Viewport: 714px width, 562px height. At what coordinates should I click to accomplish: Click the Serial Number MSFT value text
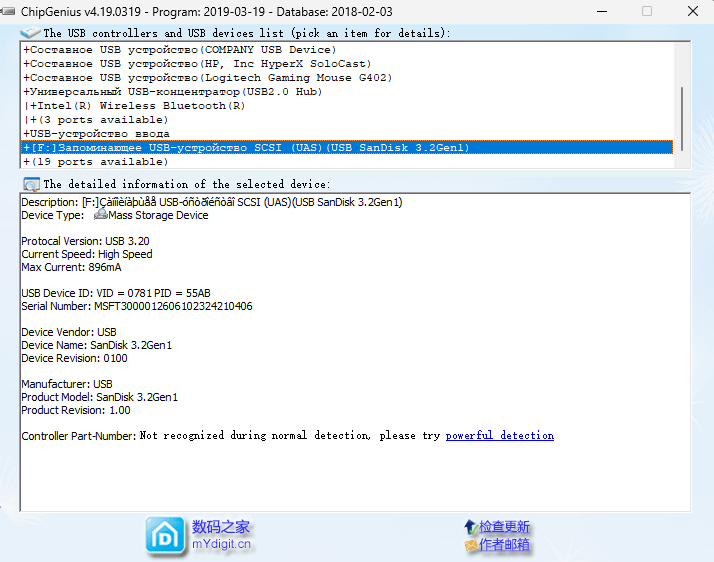tap(173, 307)
